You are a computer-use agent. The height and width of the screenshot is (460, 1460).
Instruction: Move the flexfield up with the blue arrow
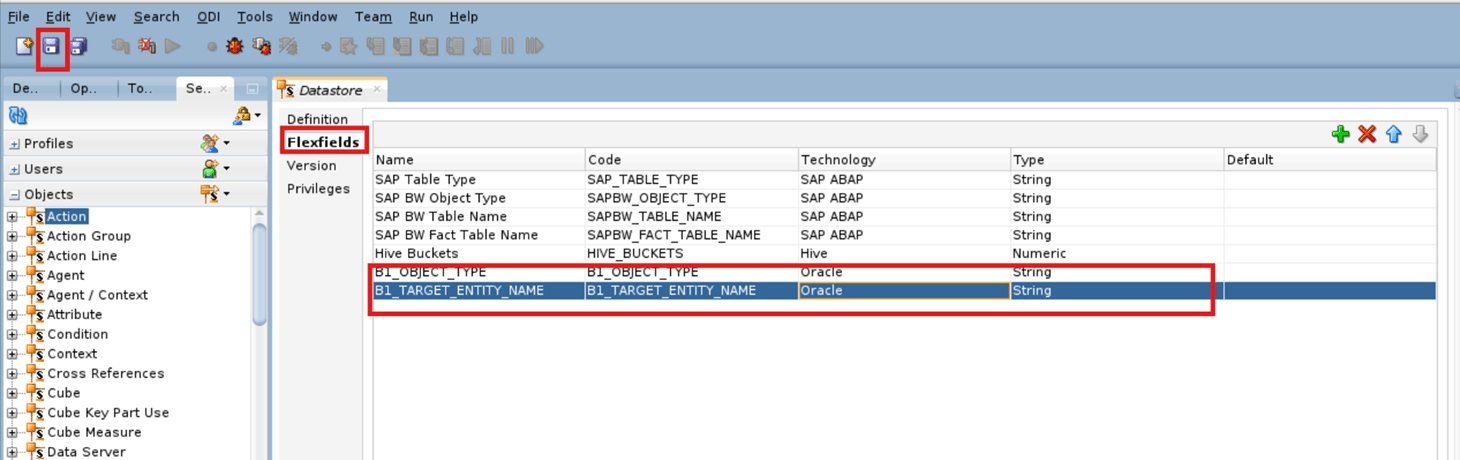point(1394,134)
